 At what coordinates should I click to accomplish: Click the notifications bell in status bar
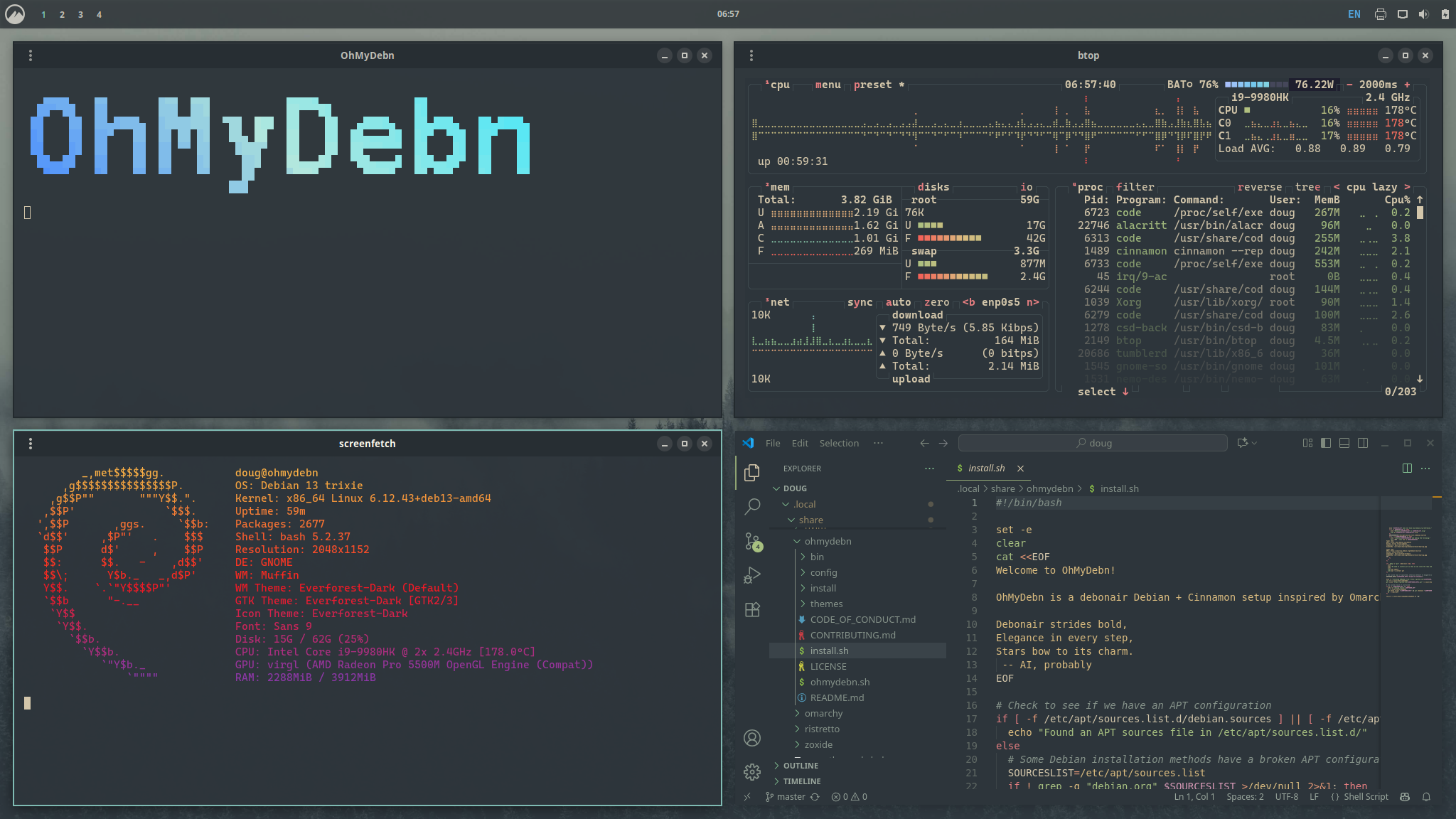tap(1426, 797)
